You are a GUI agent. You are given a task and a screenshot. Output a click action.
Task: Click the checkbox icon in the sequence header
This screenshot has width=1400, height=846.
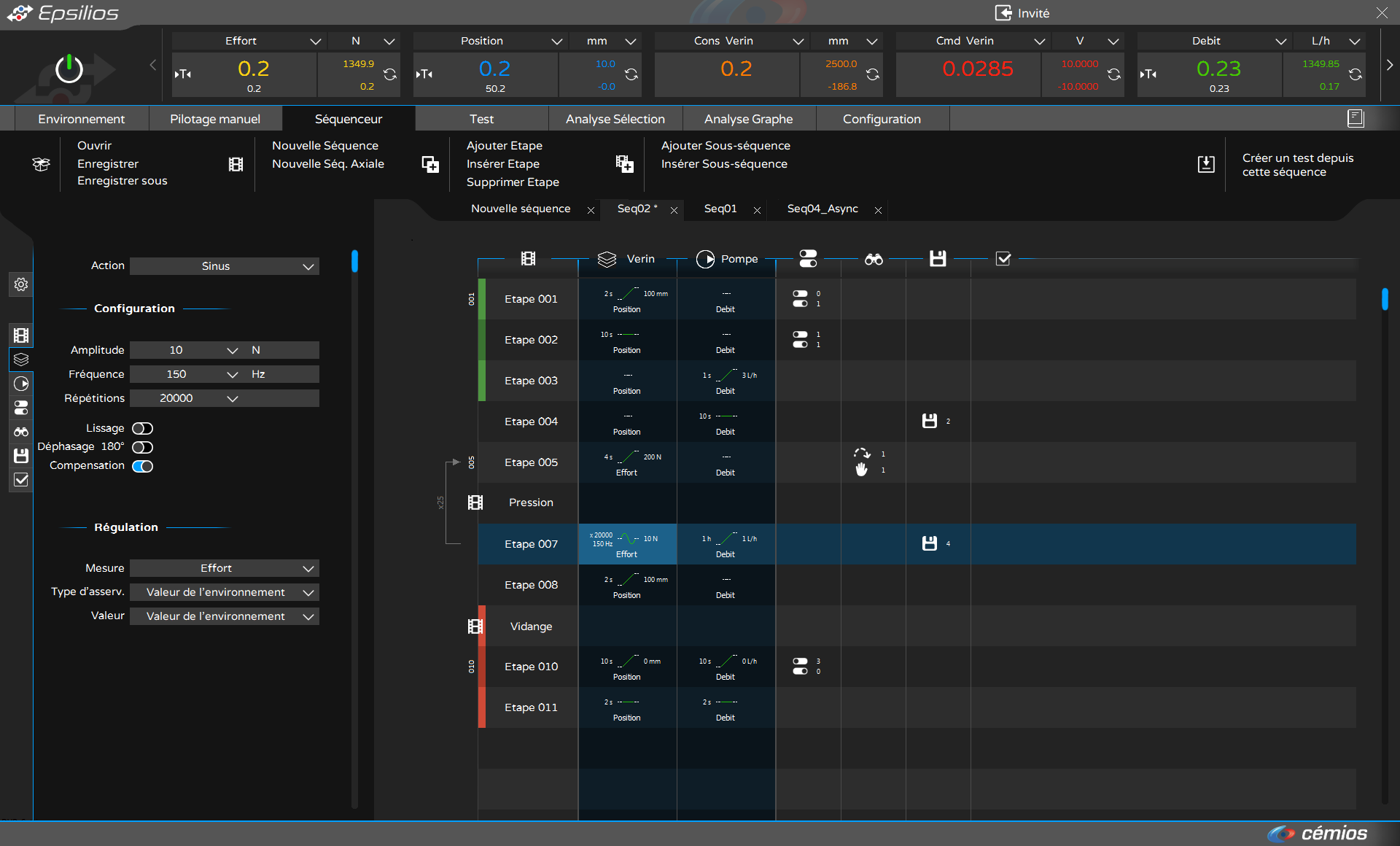coord(1003,259)
